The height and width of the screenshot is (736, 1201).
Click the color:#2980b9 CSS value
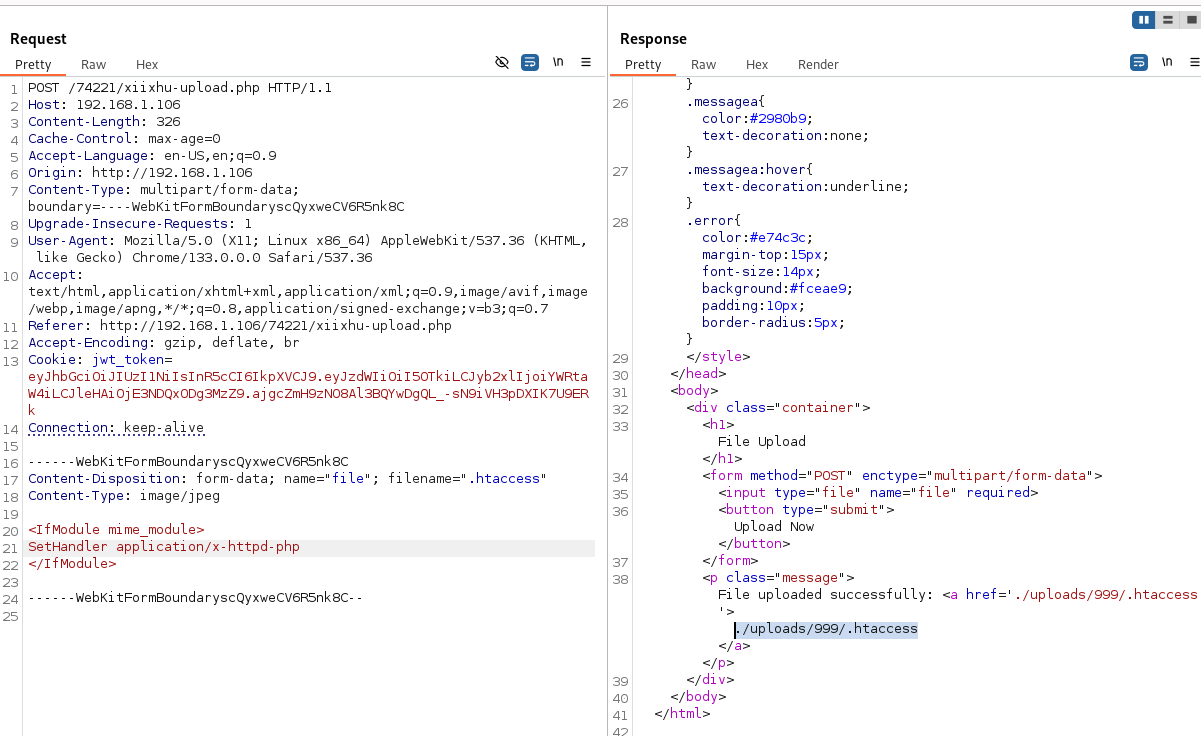click(757, 119)
